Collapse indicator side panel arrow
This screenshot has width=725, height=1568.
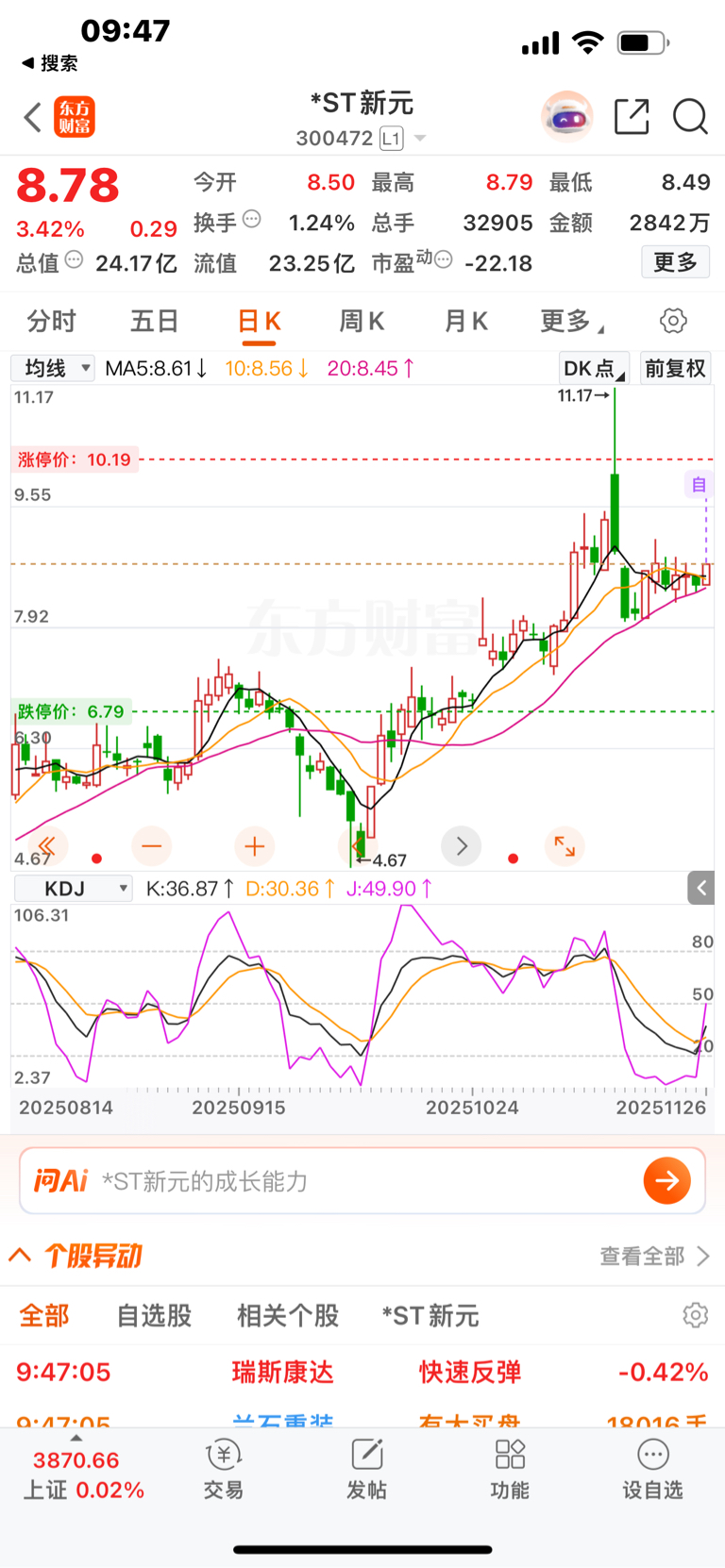click(701, 888)
